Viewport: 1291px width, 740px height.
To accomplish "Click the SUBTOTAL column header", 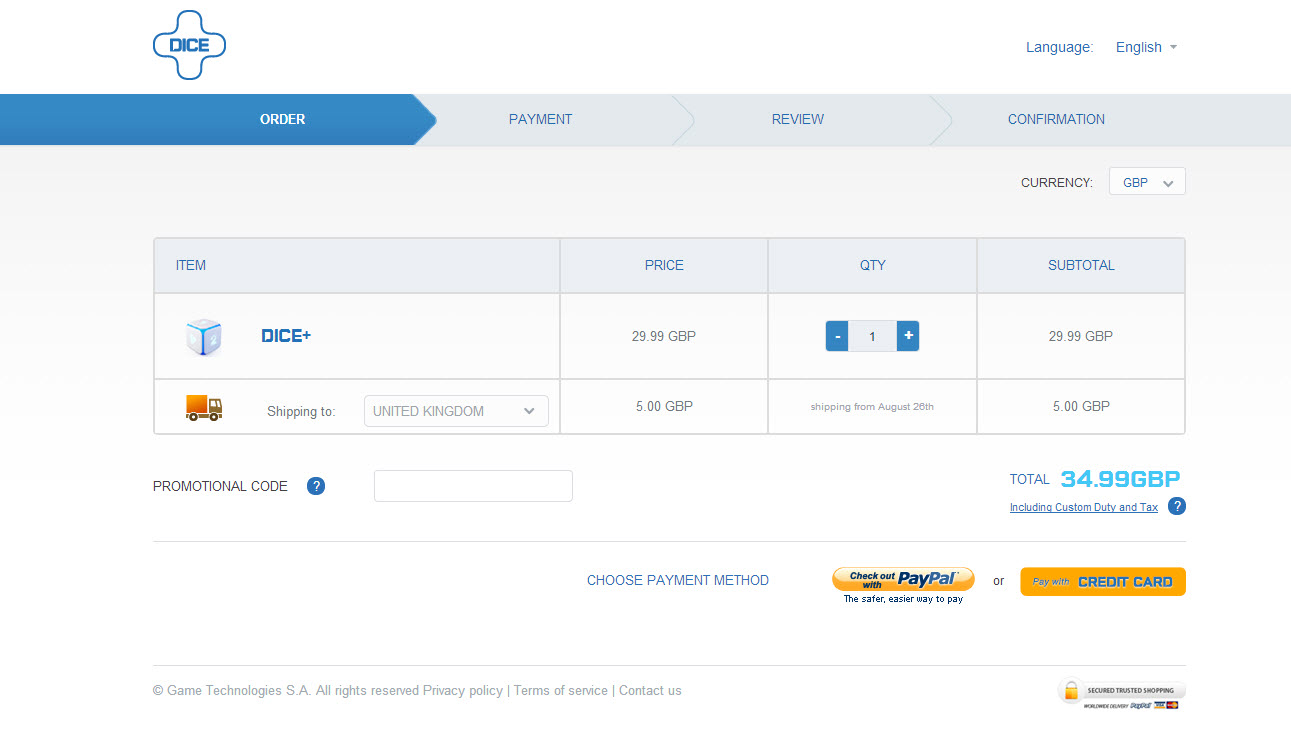I will (1081, 265).
